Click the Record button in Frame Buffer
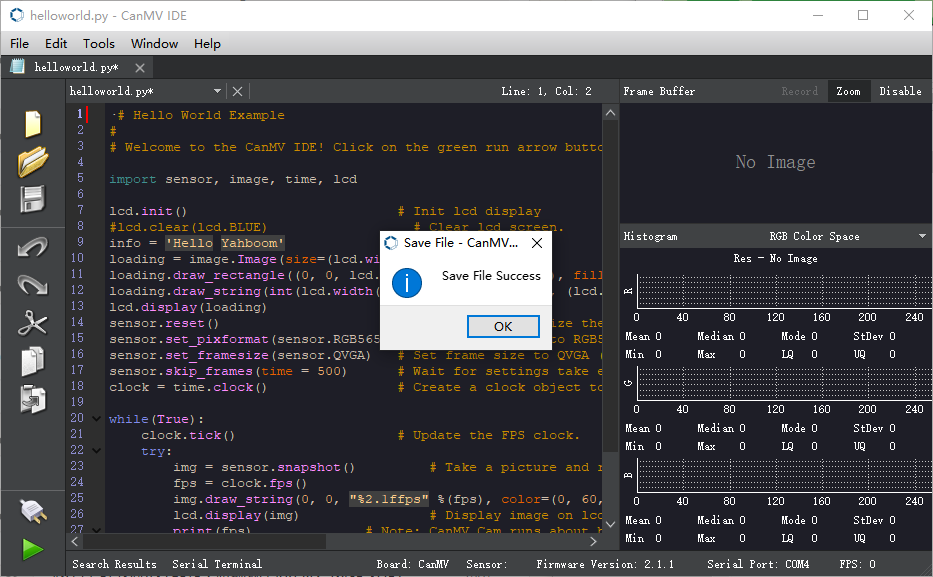Viewport: 933px width, 577px height. 800,91
